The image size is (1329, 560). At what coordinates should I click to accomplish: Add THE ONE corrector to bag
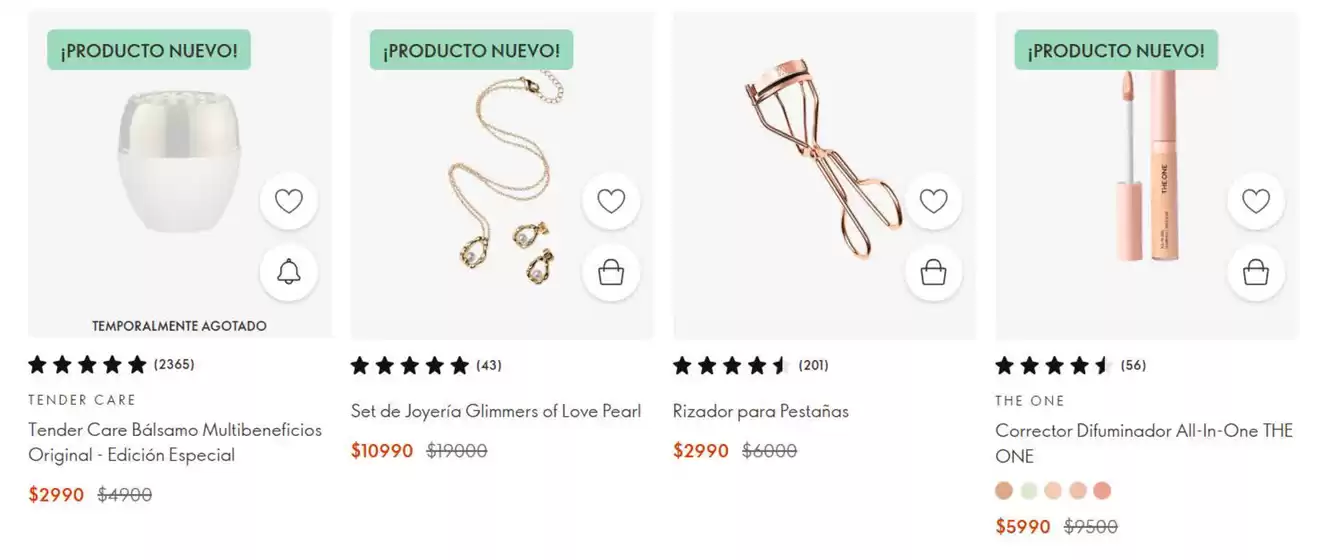point(1256,272)
